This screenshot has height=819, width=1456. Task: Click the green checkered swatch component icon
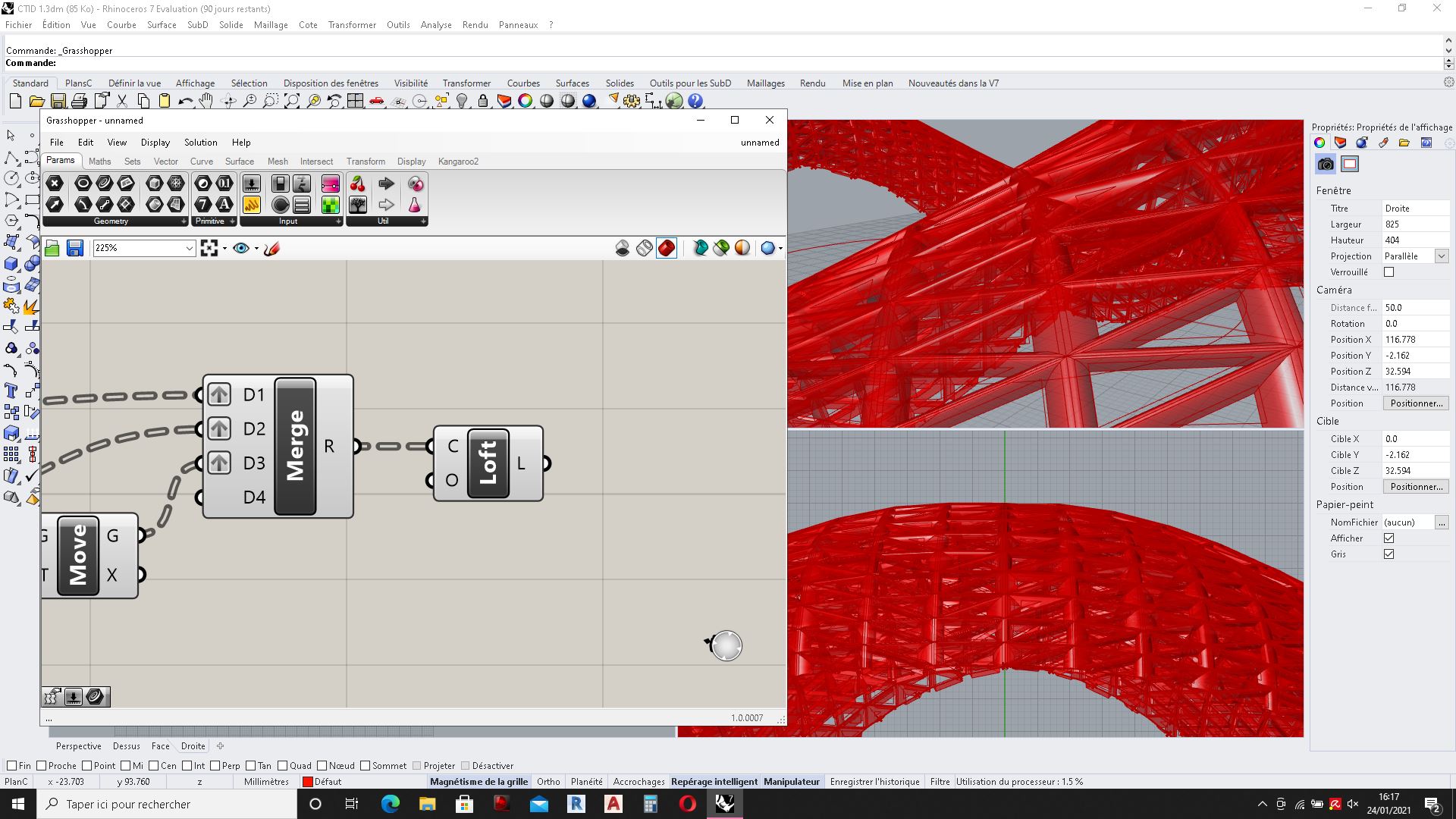(x=330, y=205)
